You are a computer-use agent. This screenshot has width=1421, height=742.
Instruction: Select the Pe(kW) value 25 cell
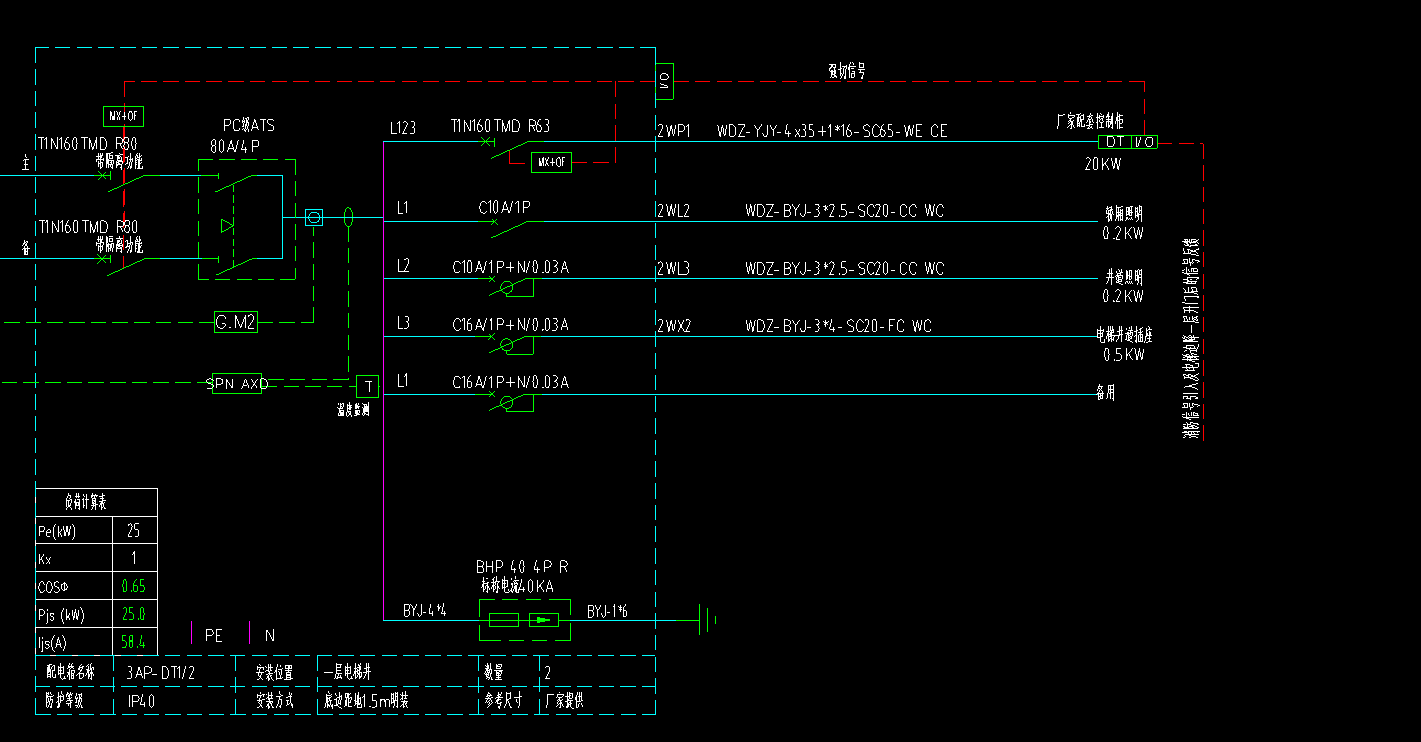(x=134, y=530)
